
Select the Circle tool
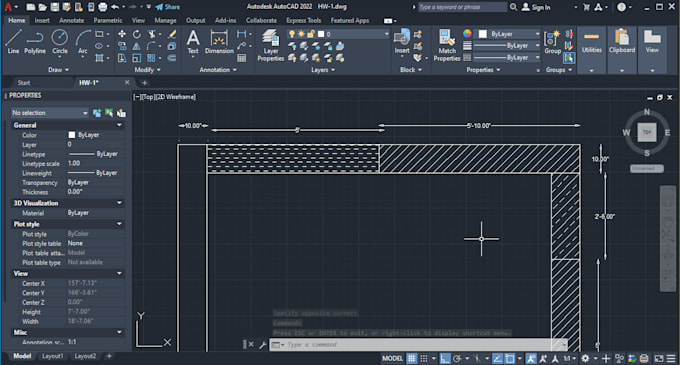pyautogui.click(x=59, y=42)
